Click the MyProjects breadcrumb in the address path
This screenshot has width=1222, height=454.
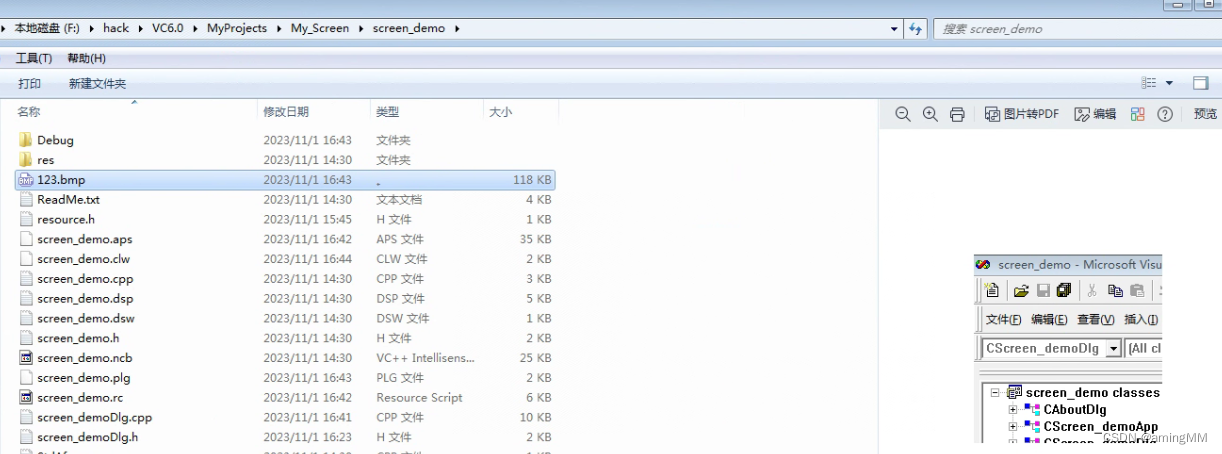tap(237, 28)
